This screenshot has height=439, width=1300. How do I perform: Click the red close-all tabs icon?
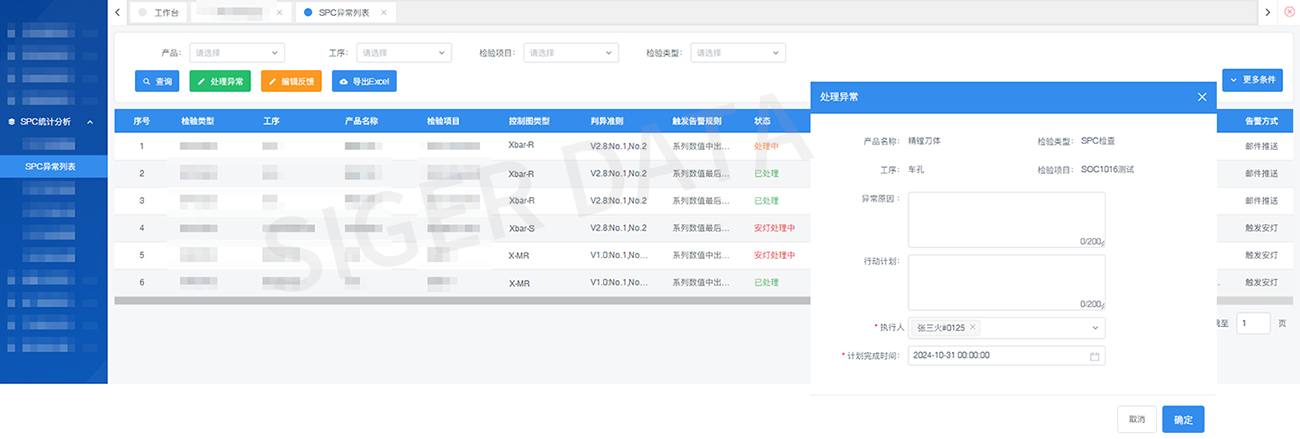[1289, 12]
